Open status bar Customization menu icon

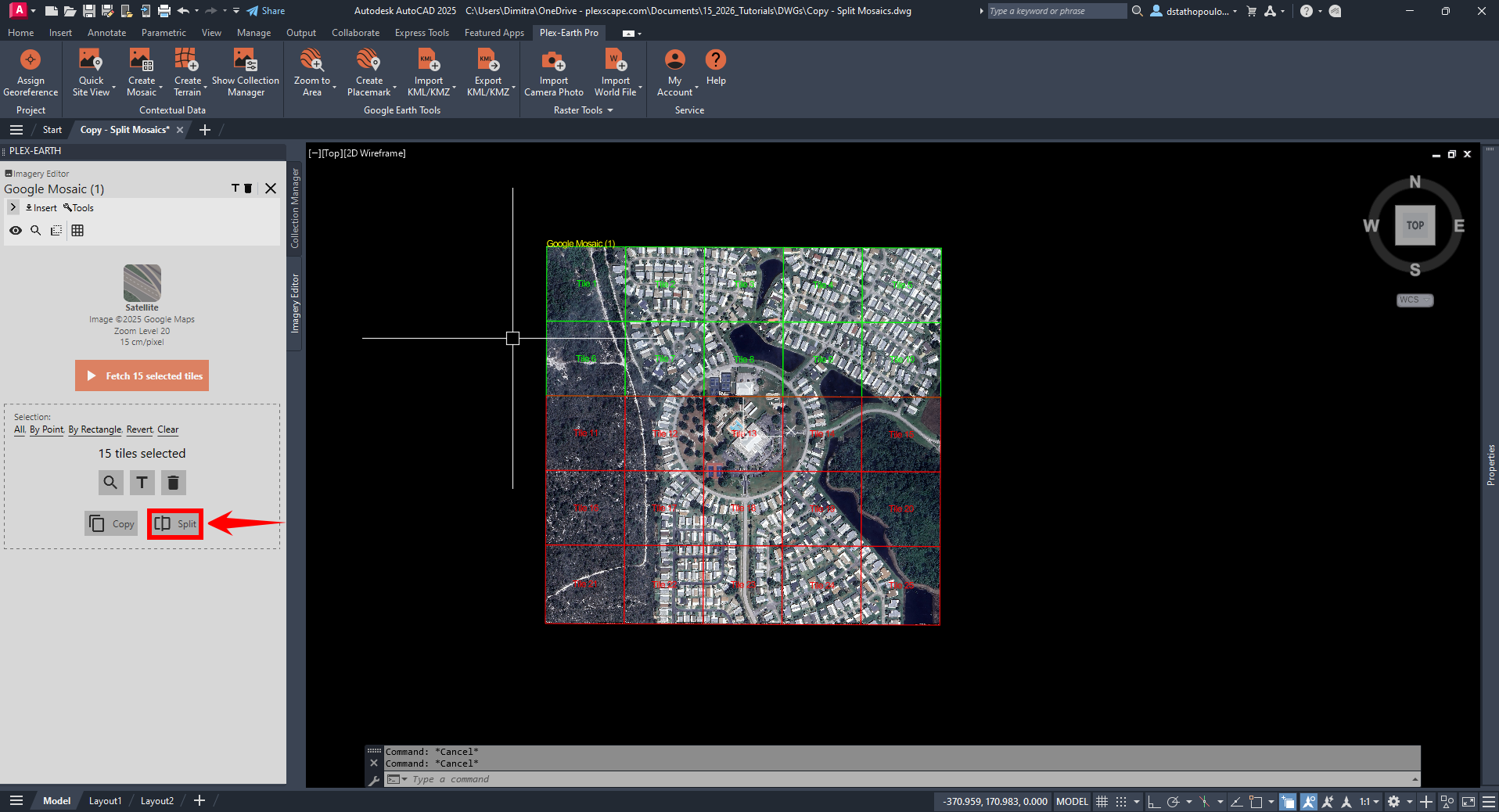[x=1489, y=802]
